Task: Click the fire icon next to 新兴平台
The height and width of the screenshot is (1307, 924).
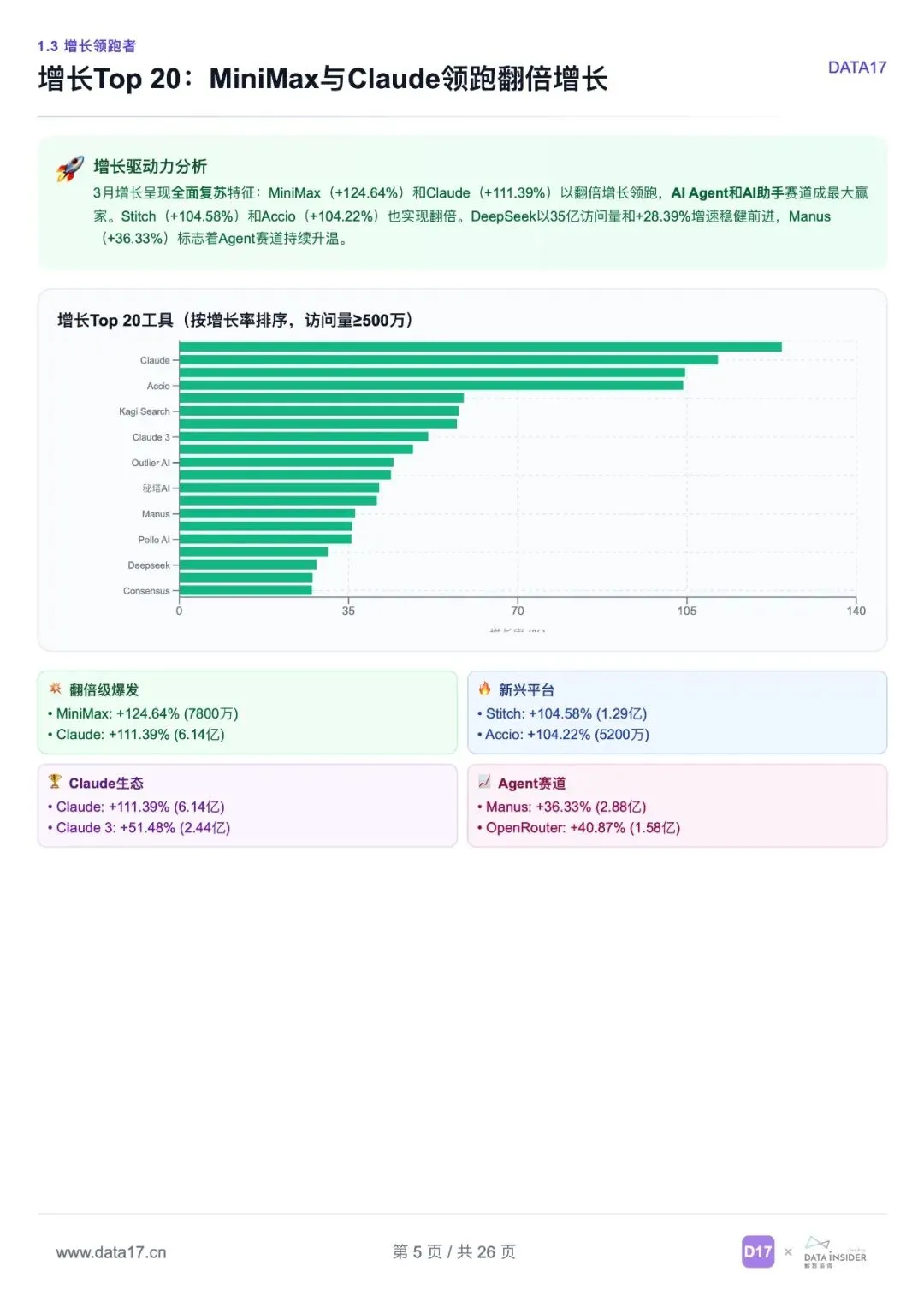Action: click(485, 689)
